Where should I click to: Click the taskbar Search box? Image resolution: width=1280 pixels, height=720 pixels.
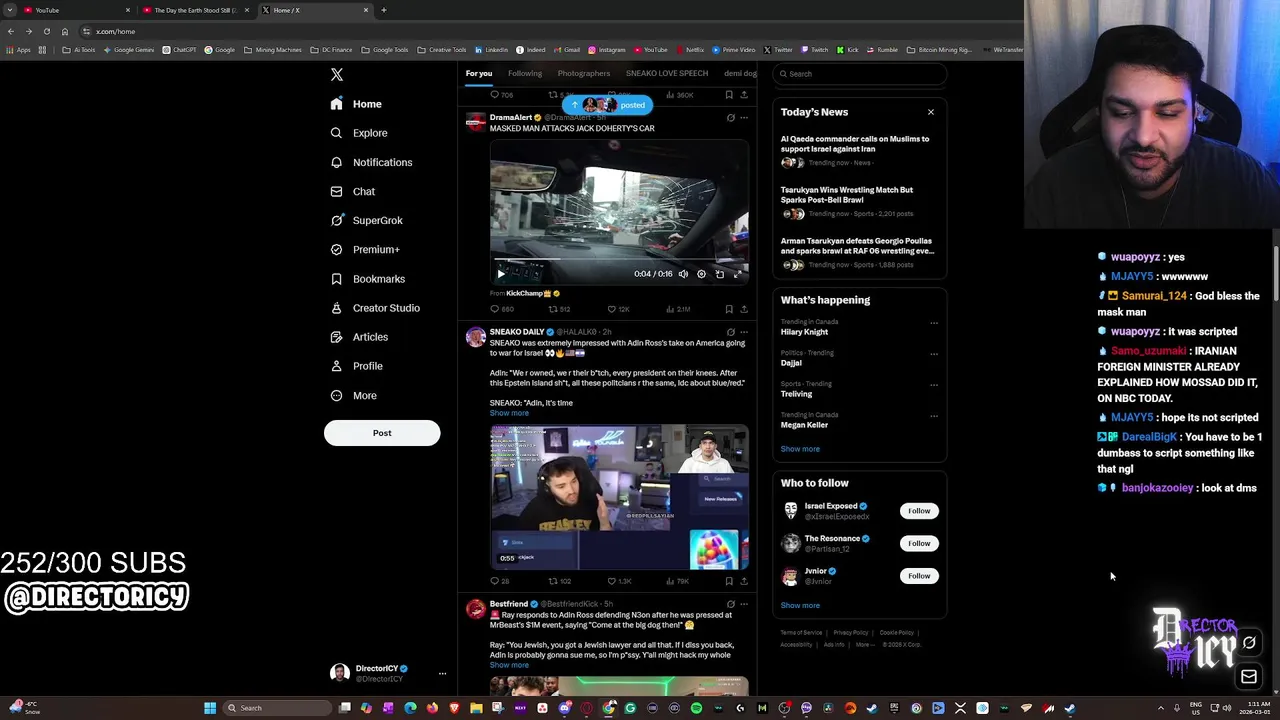277,708
